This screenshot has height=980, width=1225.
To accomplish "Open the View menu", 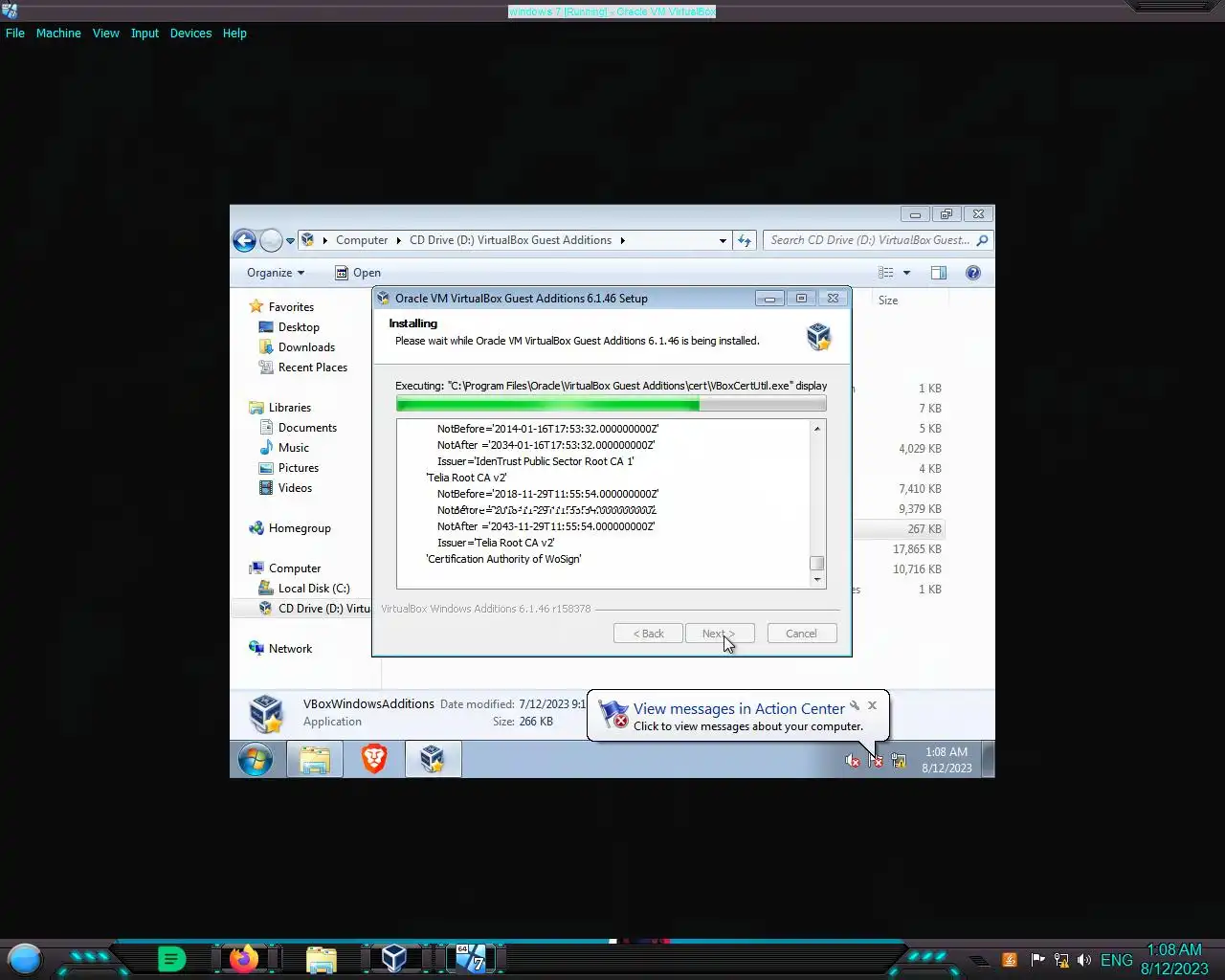I will click(x=105, y=33).
